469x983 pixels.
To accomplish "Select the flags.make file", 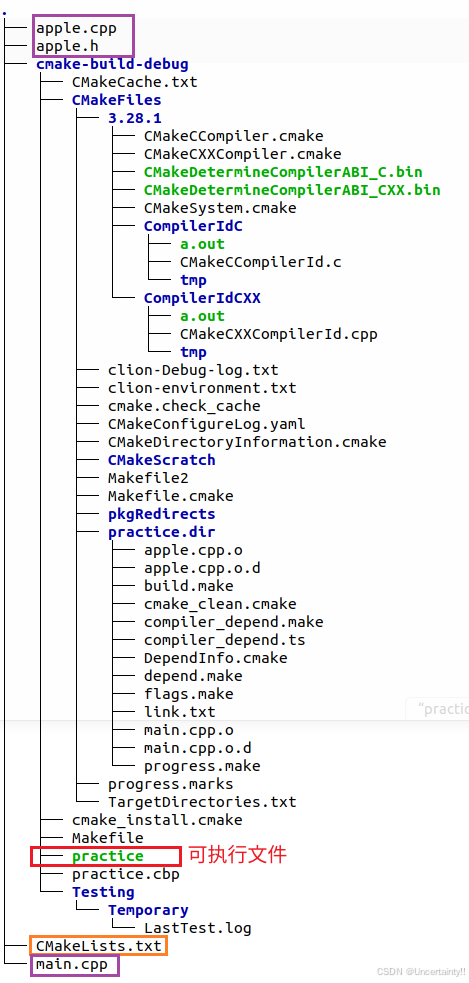I will click(189, 694).
